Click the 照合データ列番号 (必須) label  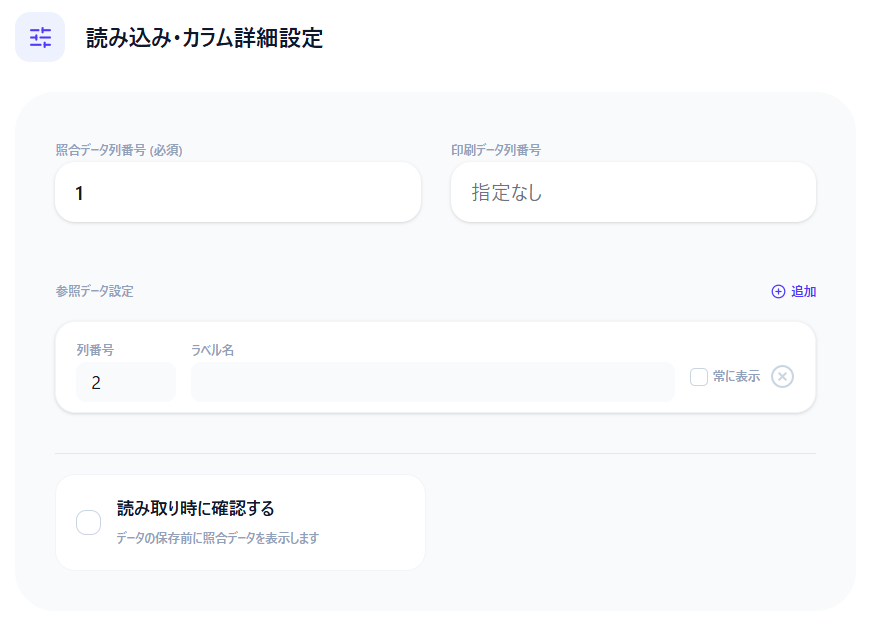[119, 150]
